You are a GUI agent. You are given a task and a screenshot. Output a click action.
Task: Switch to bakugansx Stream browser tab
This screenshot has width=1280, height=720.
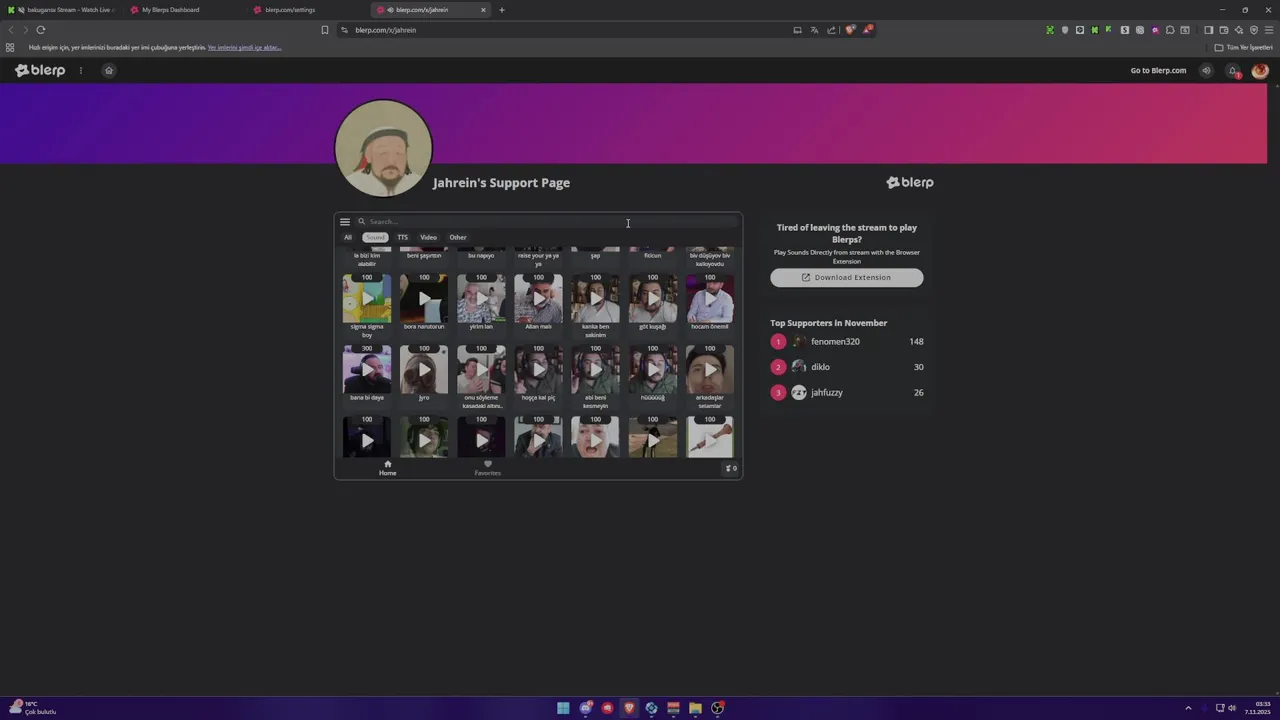point(62,10)
